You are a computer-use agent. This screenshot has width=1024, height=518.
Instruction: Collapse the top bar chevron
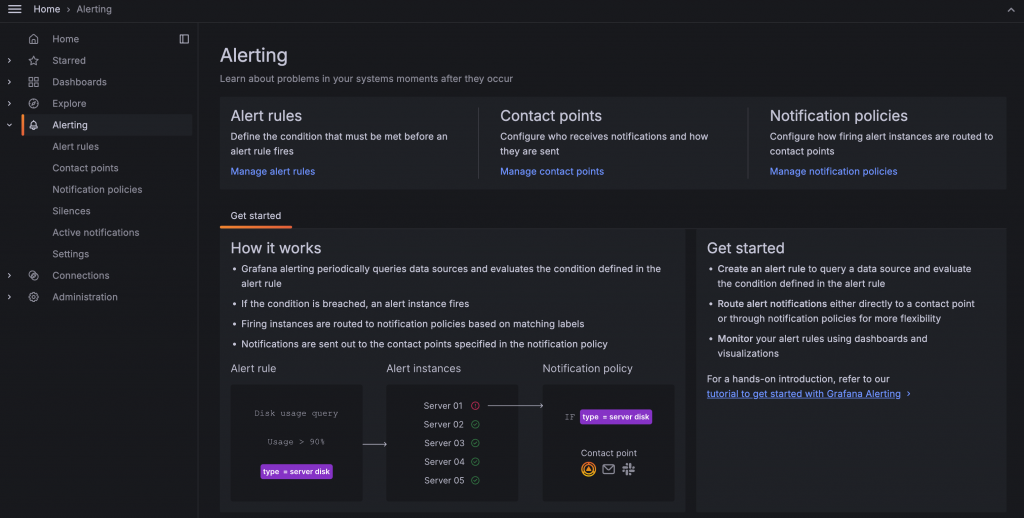1010,9
